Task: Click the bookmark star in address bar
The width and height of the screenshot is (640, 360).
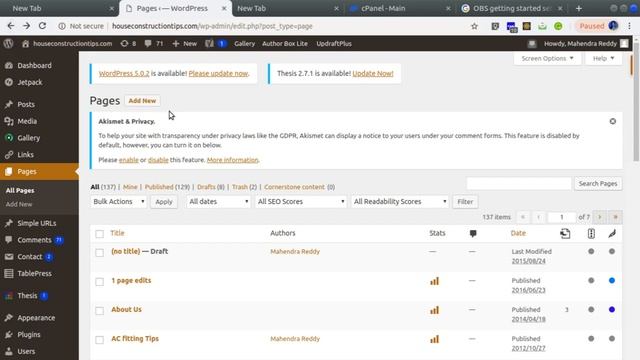Action: pyautogui.click(x=474, y=26)
